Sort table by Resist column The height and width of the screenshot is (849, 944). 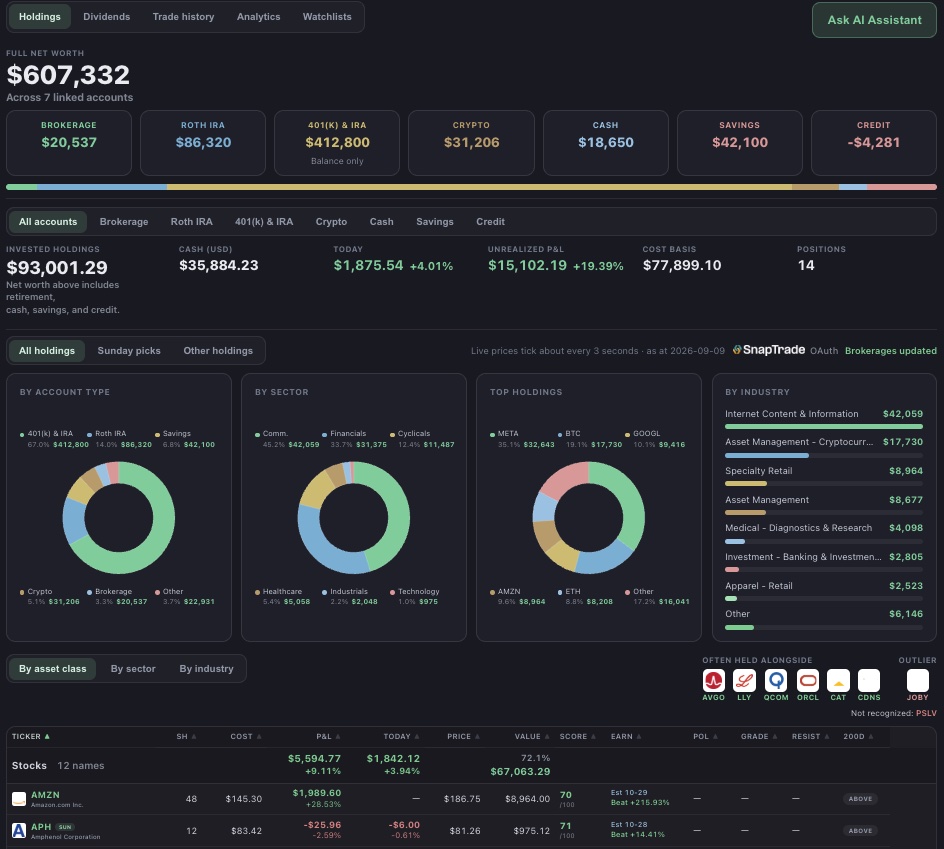[x=810, y=736]
